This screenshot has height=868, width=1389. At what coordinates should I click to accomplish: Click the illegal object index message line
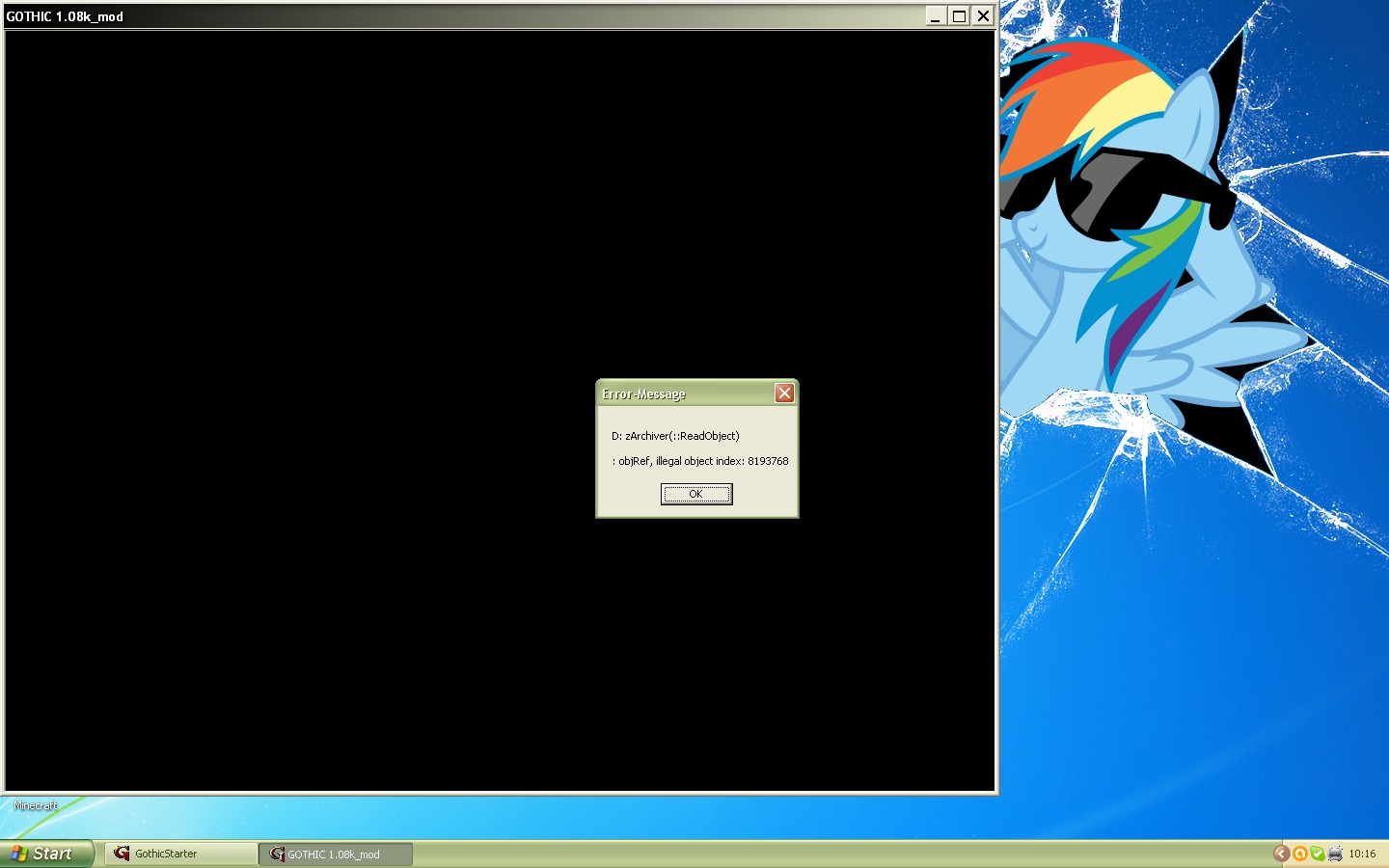(x=700, y=461)
